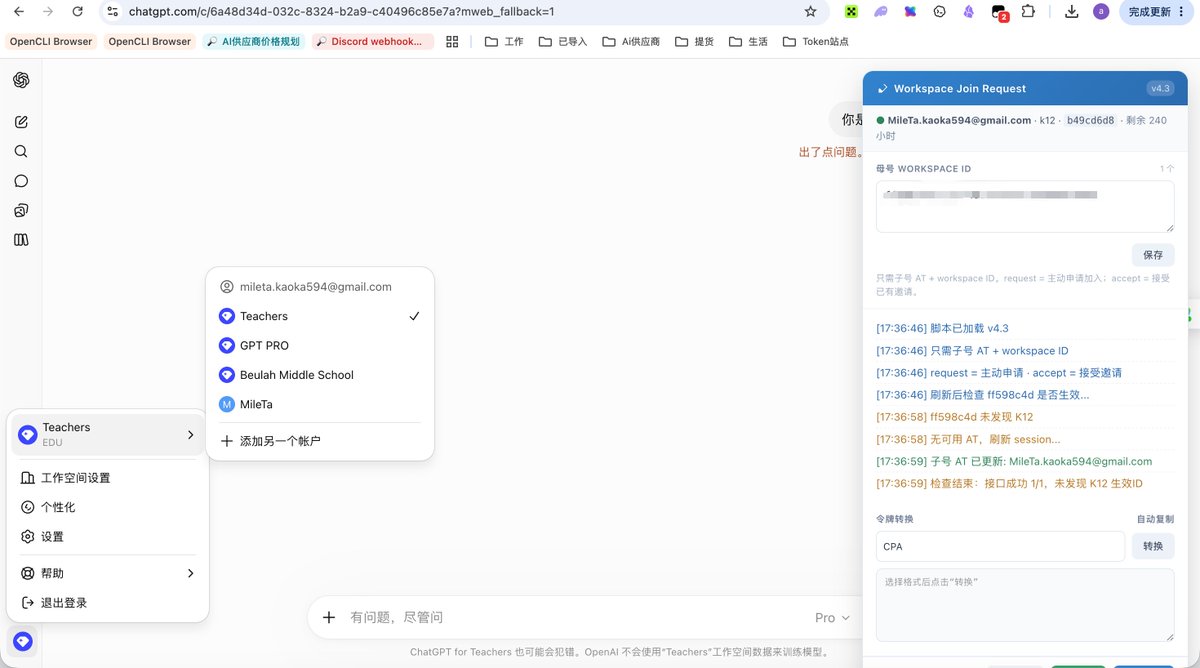Image resolution: width=1200 pixels, height=668 pixels.
Task: Select the Teachers workspace
Action: (320, 316)
